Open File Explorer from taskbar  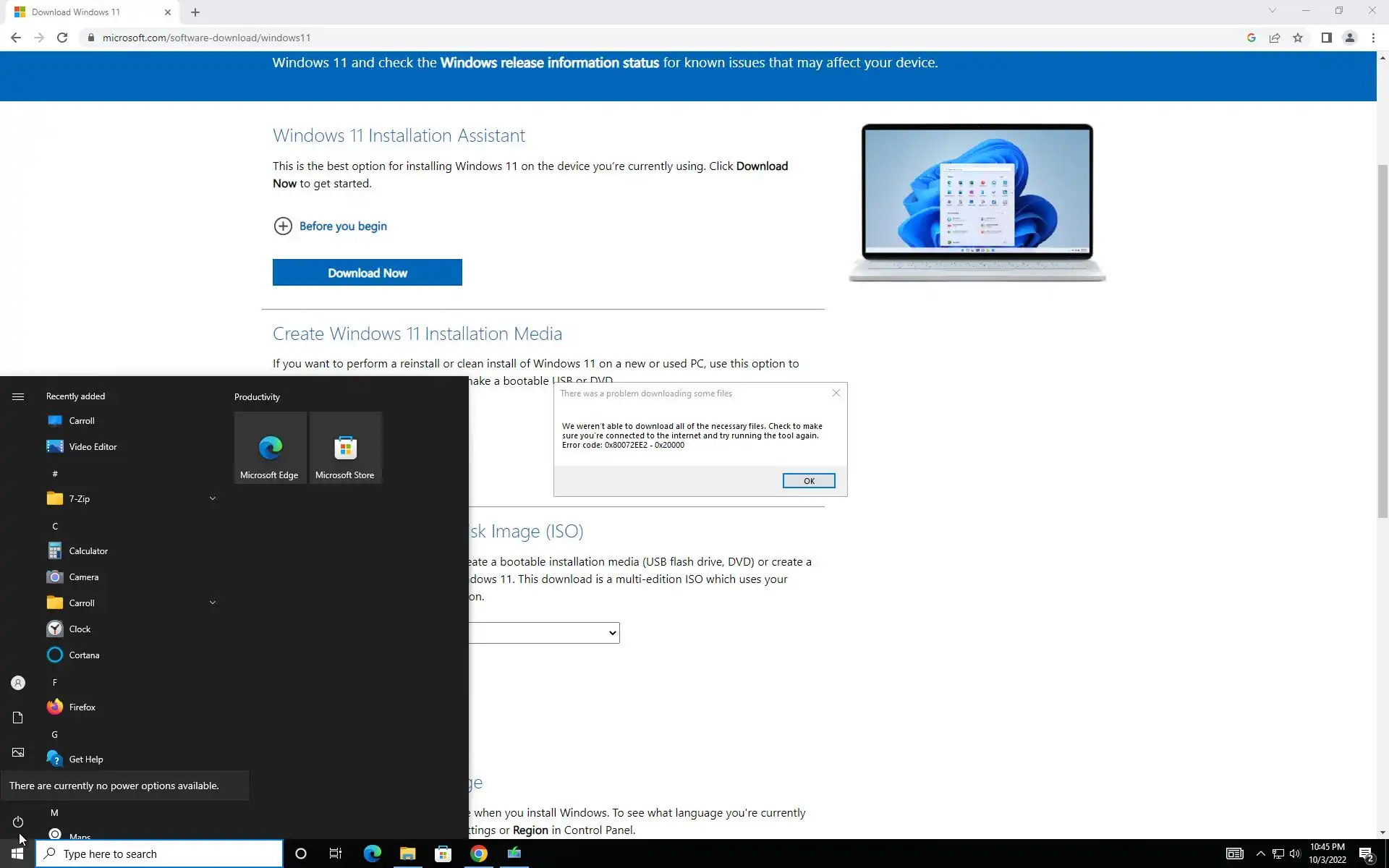point(407,854)
